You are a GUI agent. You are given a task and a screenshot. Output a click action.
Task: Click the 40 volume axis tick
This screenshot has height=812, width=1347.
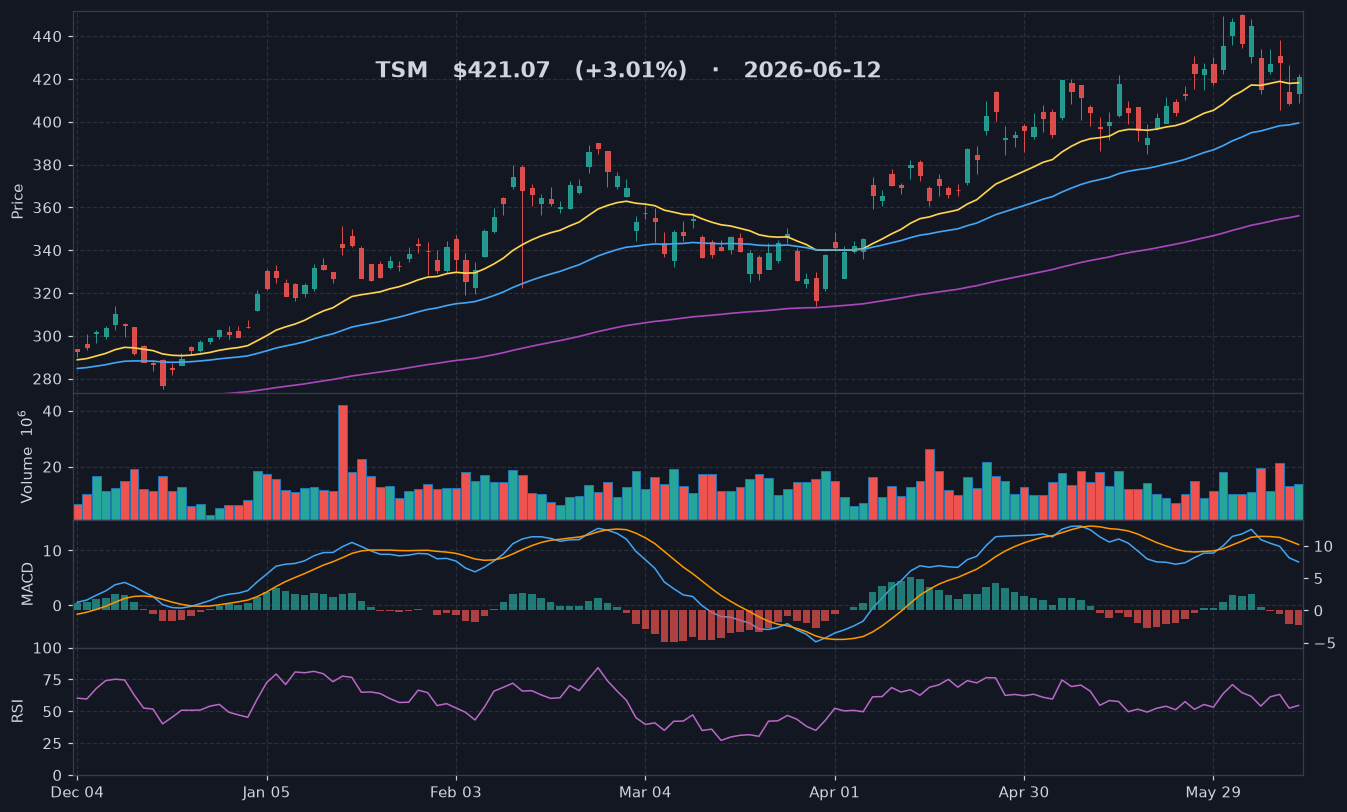[x=53, y=412]
